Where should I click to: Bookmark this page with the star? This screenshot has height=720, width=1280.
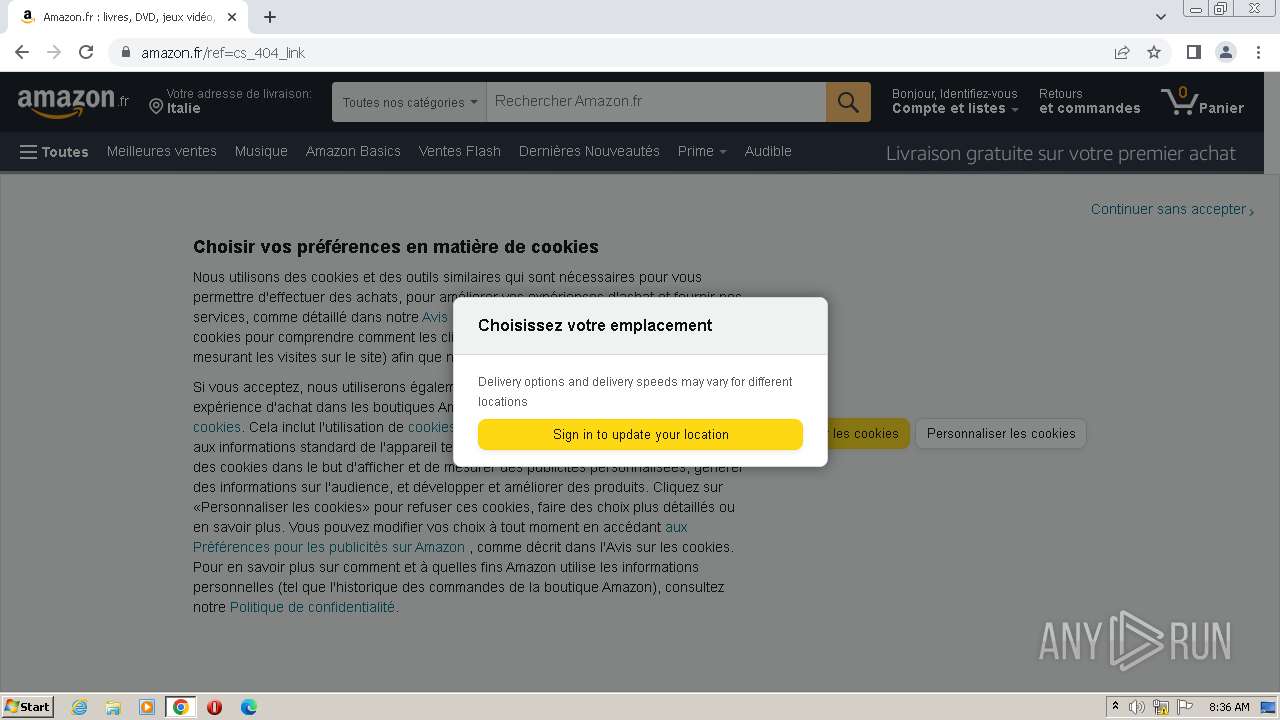(x=1154, y=52)
